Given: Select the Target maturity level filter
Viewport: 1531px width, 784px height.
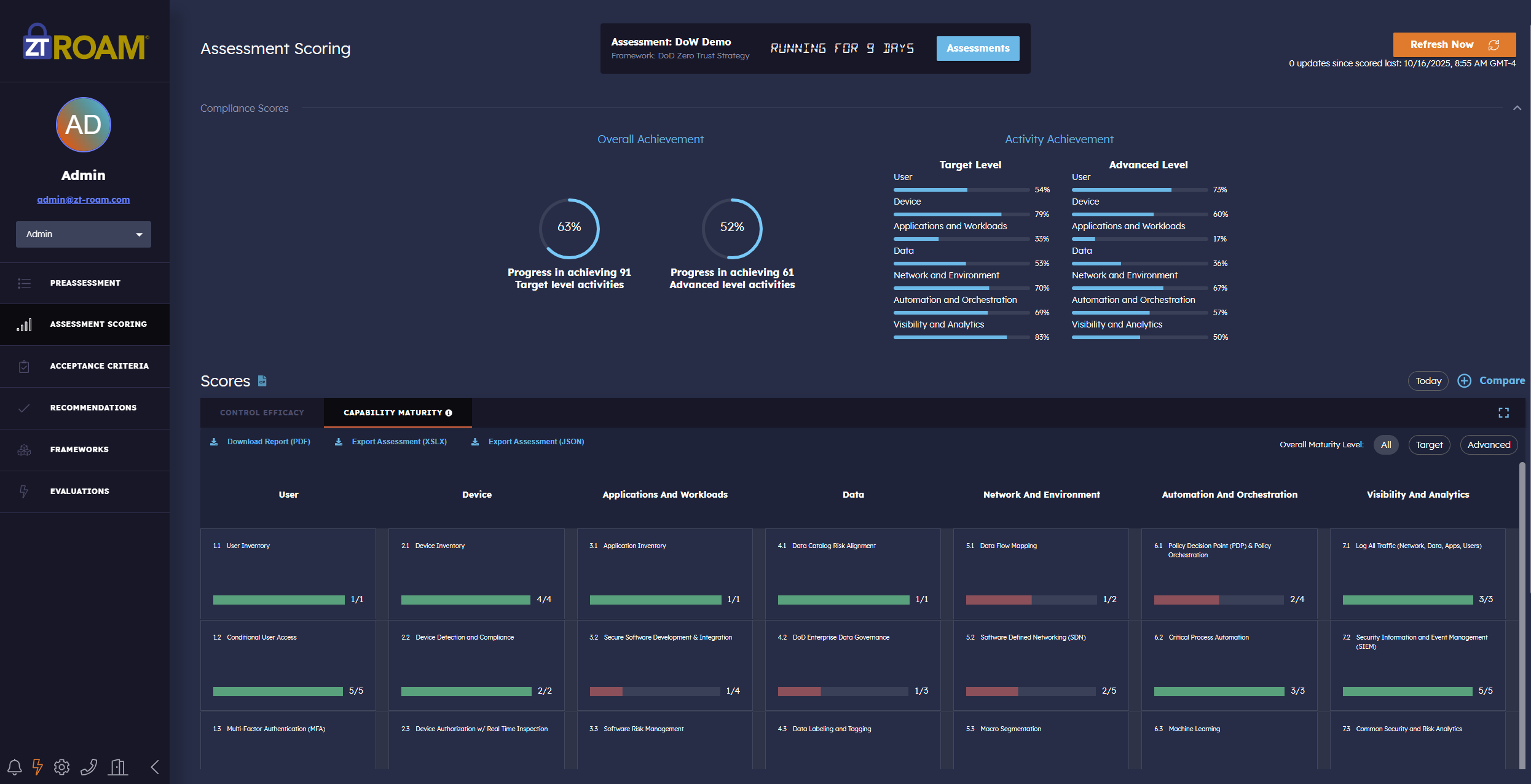Looking at the screenshot, I should click(1429, 445).
